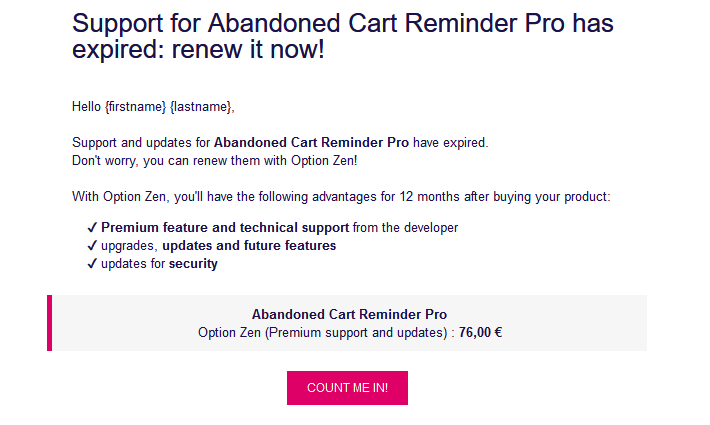Screen dimensions: 710x425
Task: Click the 76,00 € price
Action: [x=480, y=332]
